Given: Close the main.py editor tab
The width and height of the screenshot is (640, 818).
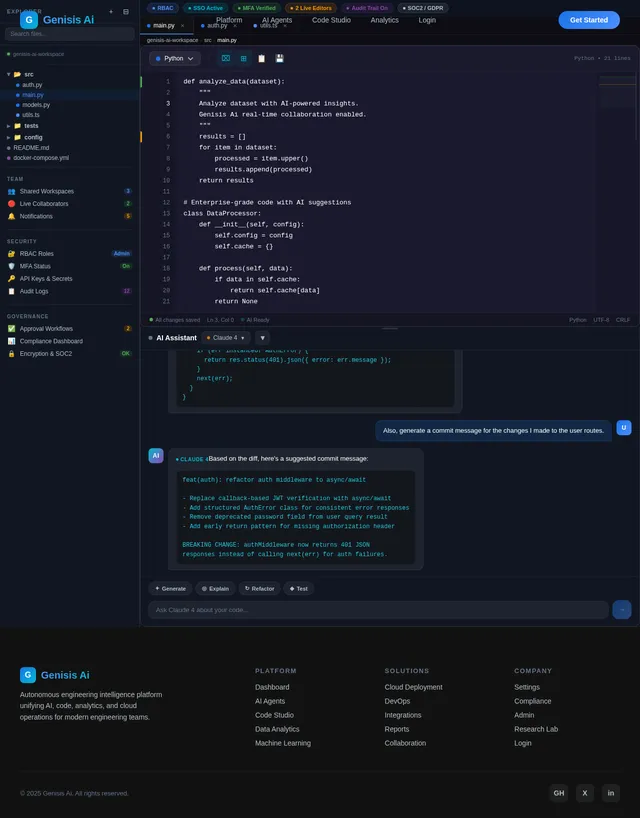Looking at the screenshot, I should pyautogui.click(x=183, y=26).
